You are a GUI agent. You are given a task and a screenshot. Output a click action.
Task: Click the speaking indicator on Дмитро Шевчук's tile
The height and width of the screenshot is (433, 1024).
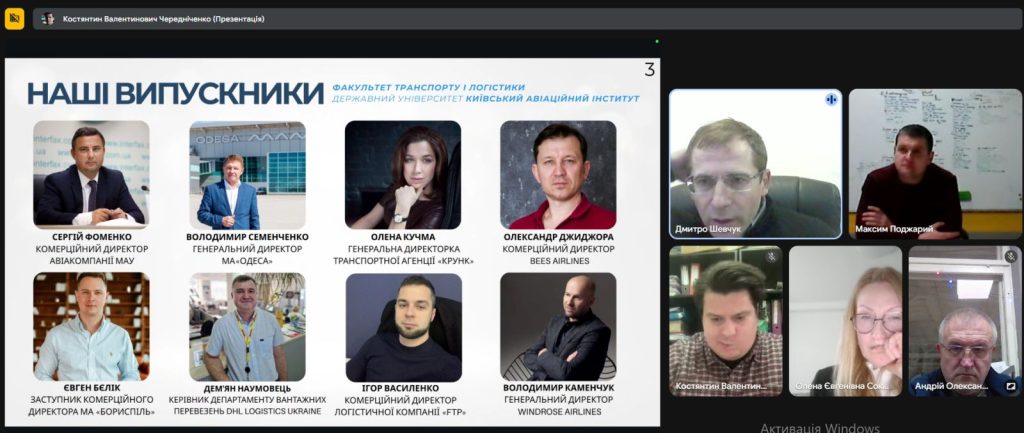(831, 100)
